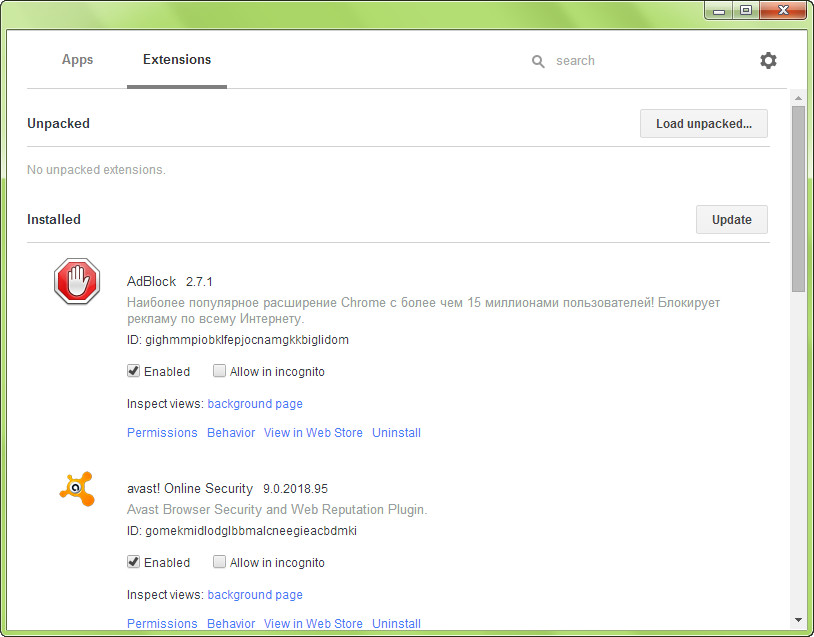
Task: Click the 'Avast Browser Security and Web Reputation Plugin.' description
Action: (x=277, y=510)
